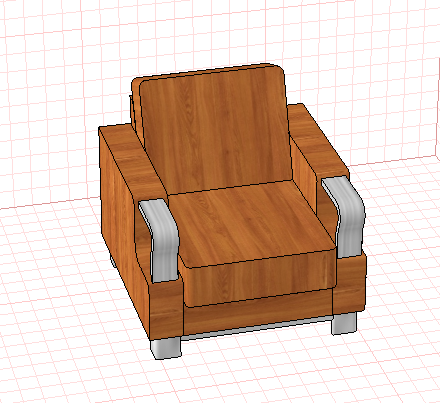Click the right wooden armrest top
The height and width of the screenshot is (403, 440).
click(x=317, y=140)
